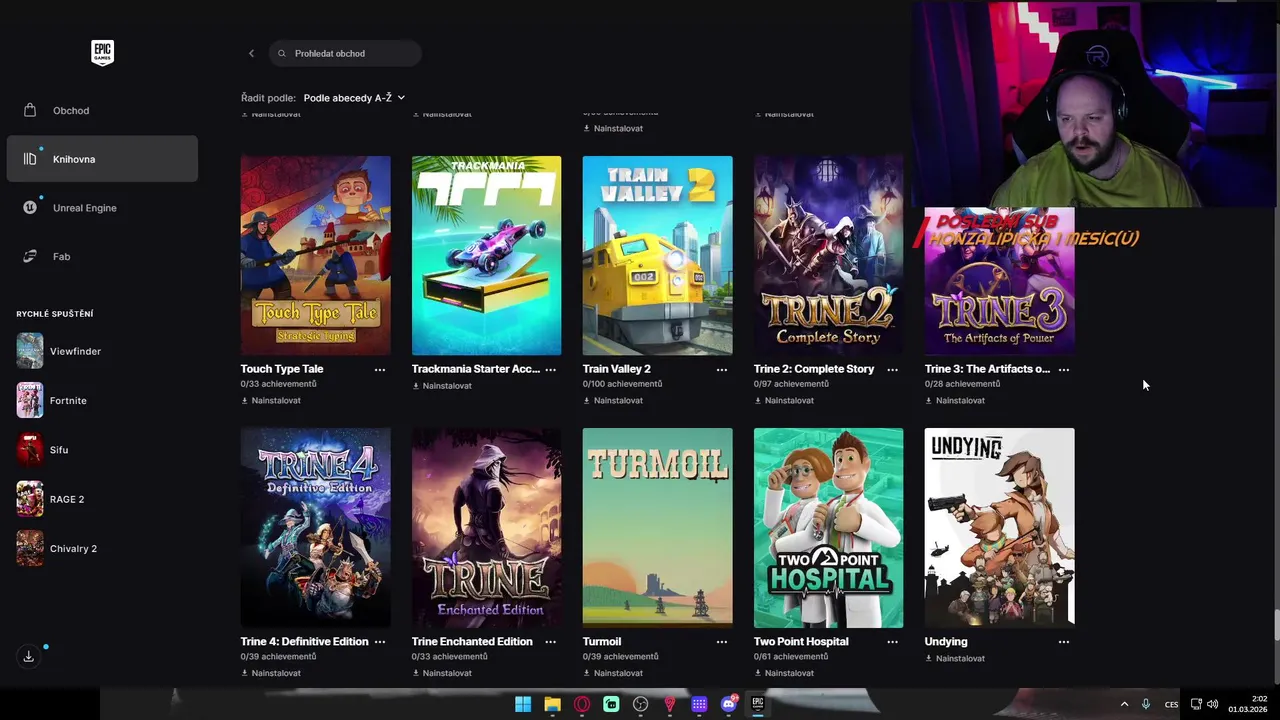Image resolution: width=1280 pixels, height=720 pixels.
Task: Click the library vertical scrollbar thumb
Action: [1275, 625]
